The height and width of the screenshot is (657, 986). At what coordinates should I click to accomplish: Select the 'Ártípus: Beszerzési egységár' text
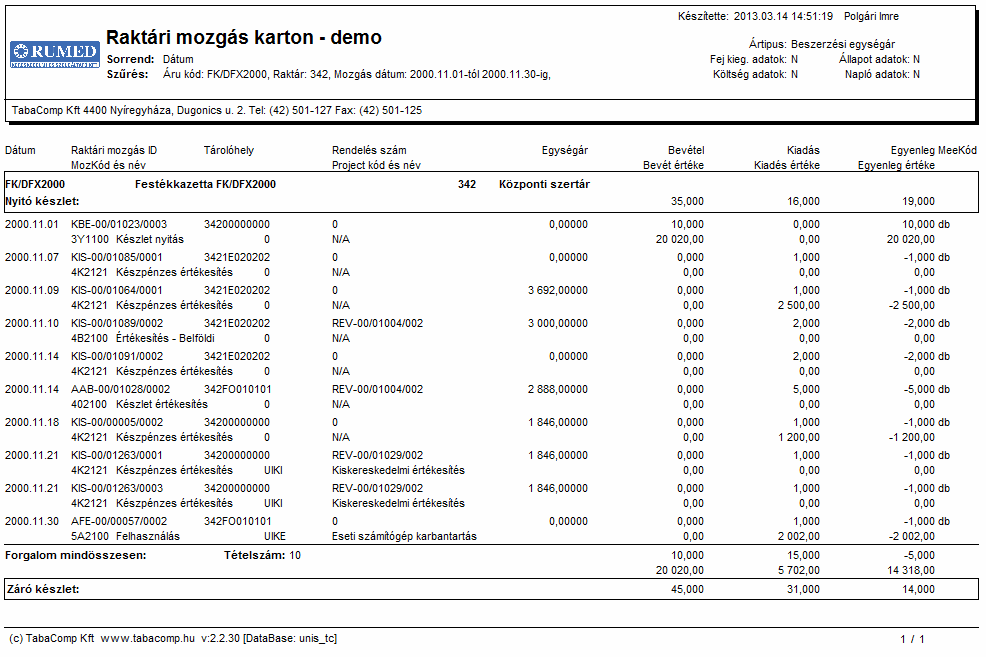pyautogui.click(x=822, y=44)
